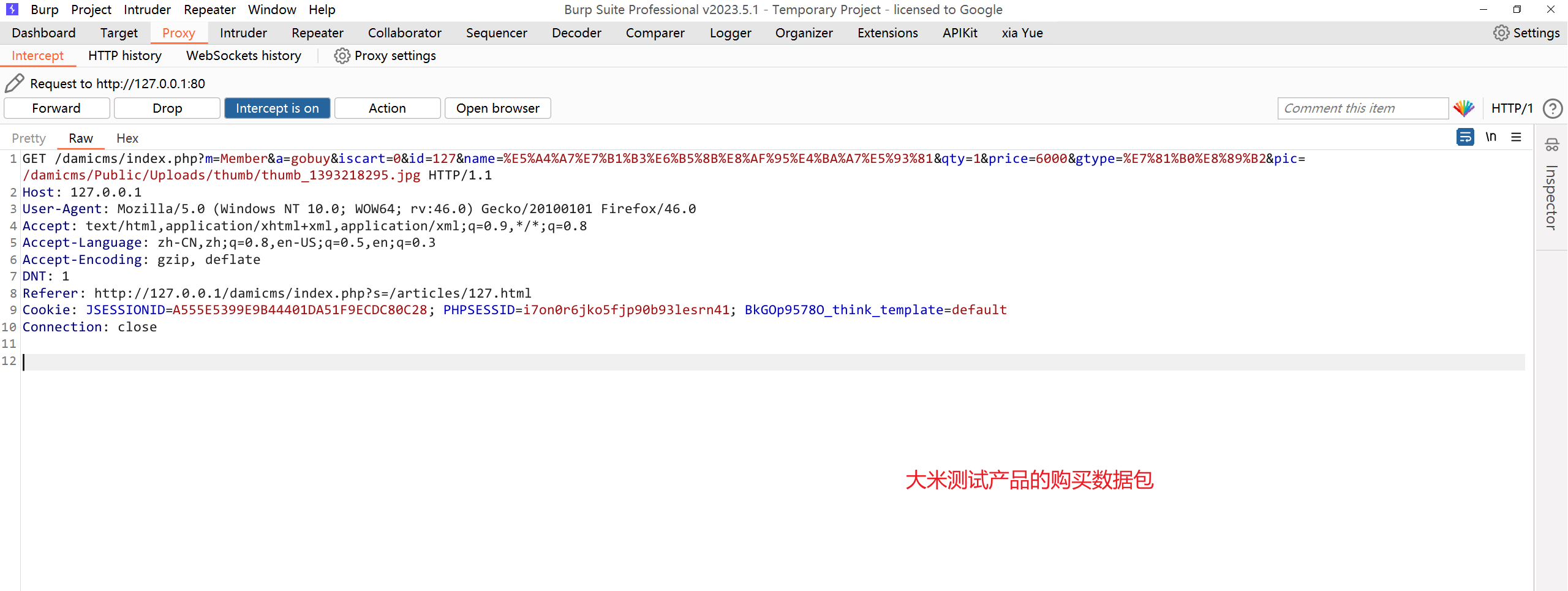Close the Burp Suite window

click(x=1551, y=10)
